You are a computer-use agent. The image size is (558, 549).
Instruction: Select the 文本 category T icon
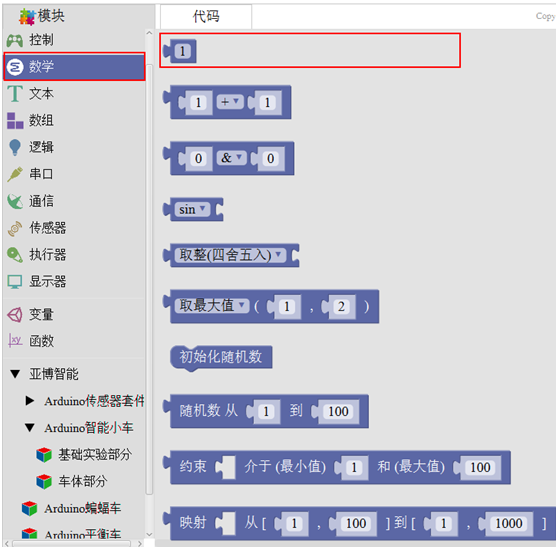click(x=15, y=94)
